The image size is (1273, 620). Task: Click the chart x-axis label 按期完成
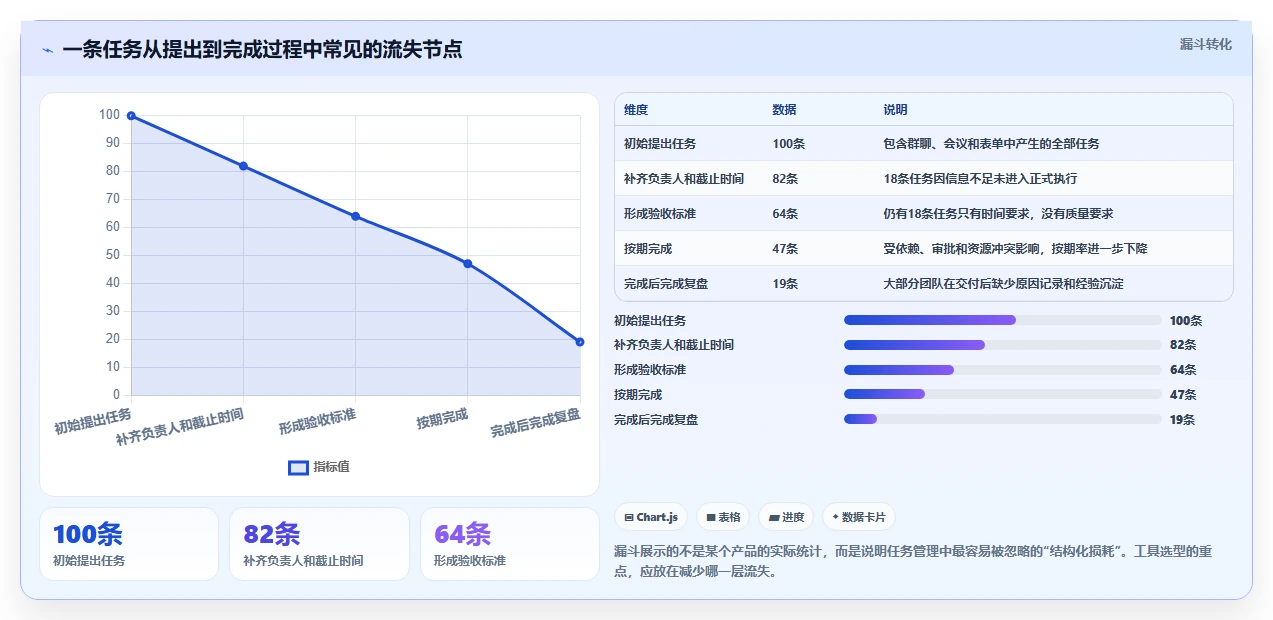click(443, 417)
